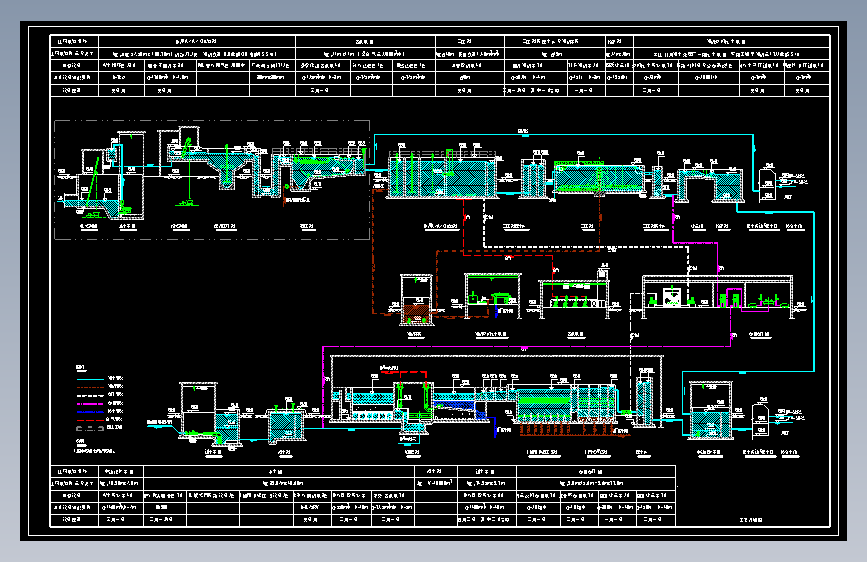Select the white dashed line in the legend

pos(90,396)
